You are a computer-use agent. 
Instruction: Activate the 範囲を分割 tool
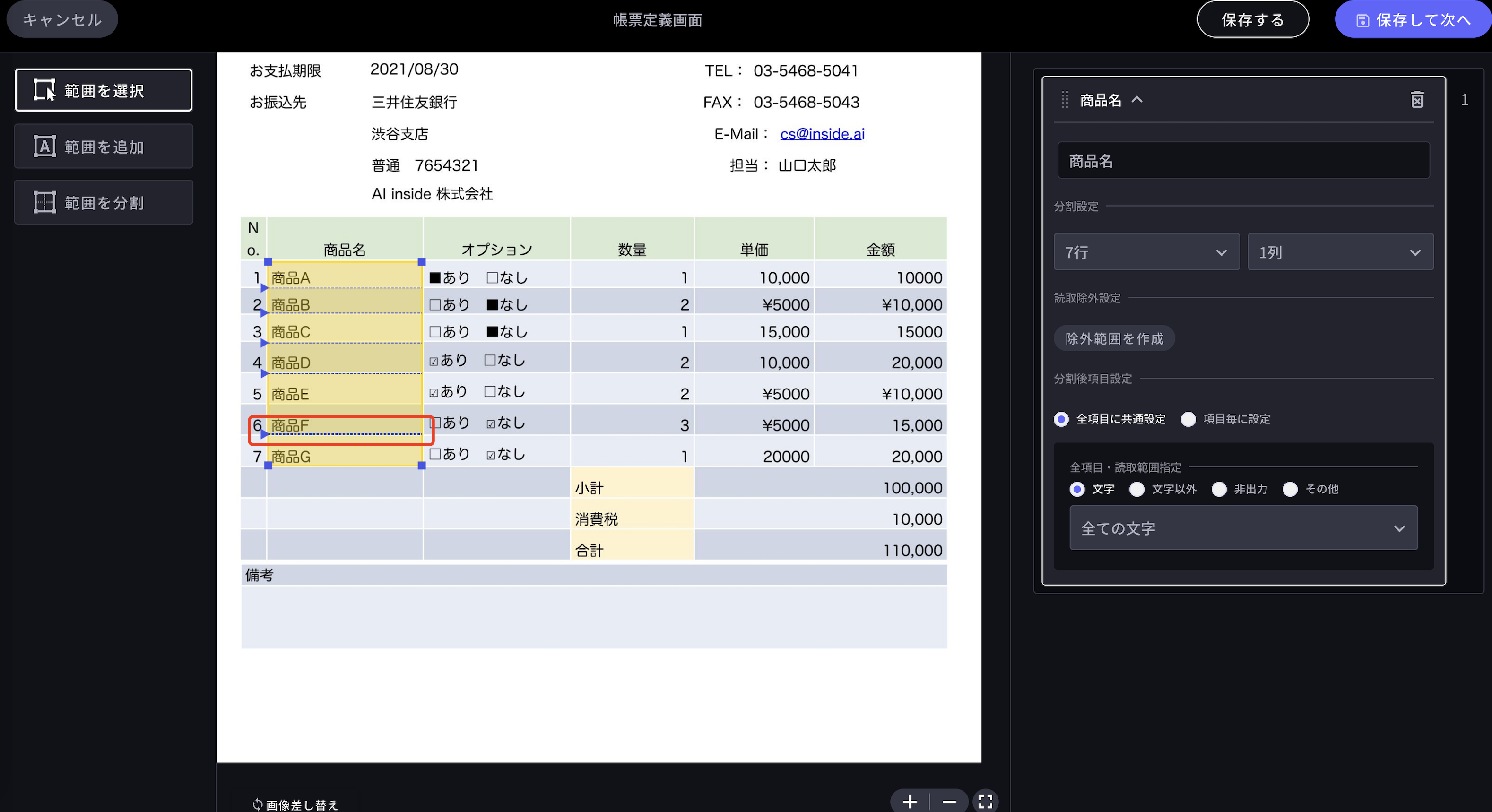[103, 202]
